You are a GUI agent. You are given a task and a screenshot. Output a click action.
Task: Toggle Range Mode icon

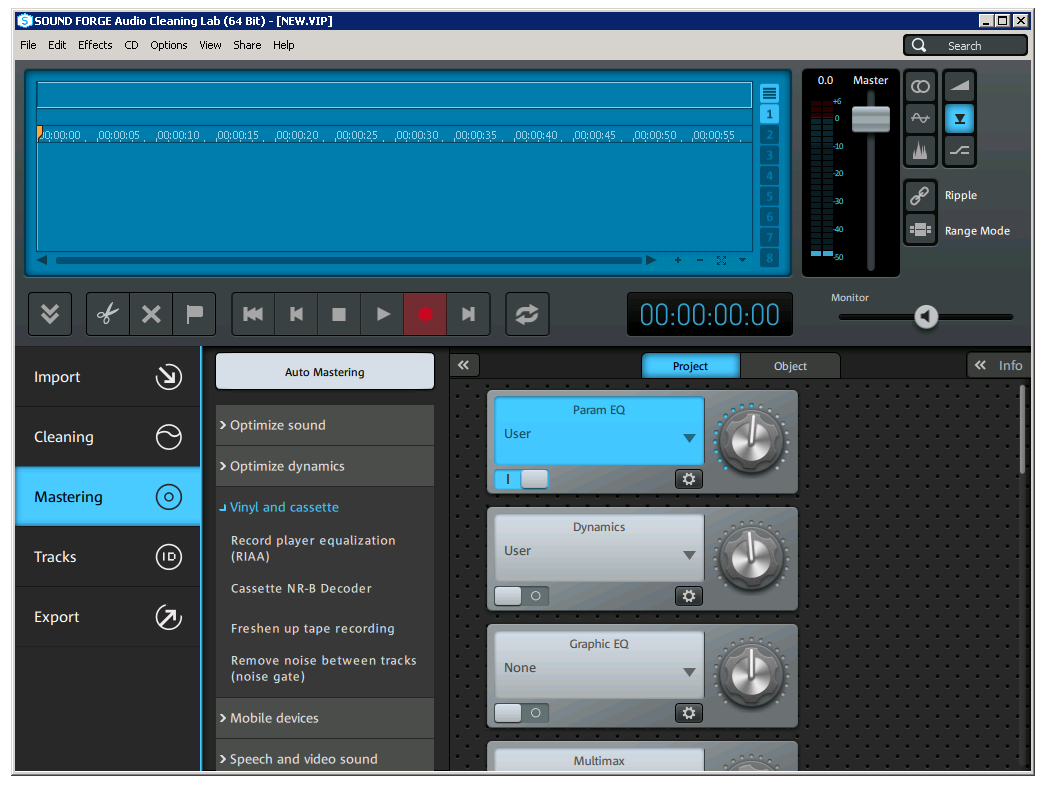pyautogui.click(x=921, y=230)
